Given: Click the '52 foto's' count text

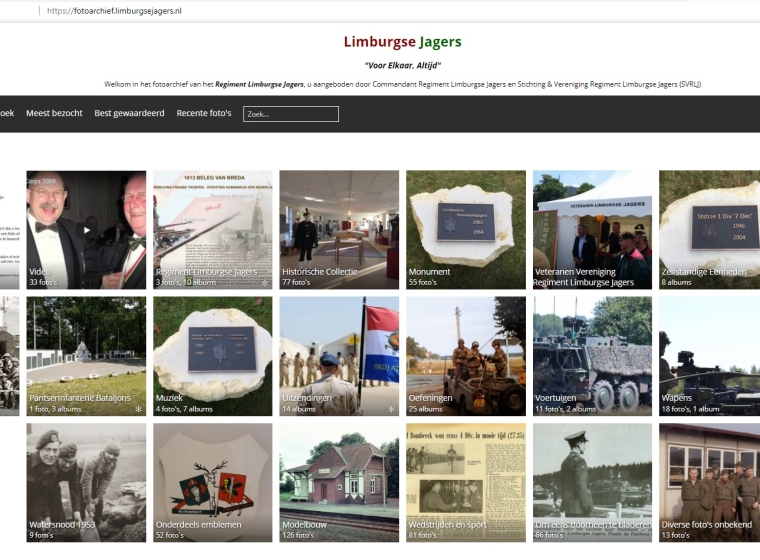Looking at the screenshot, I should [x=170, y=535].
